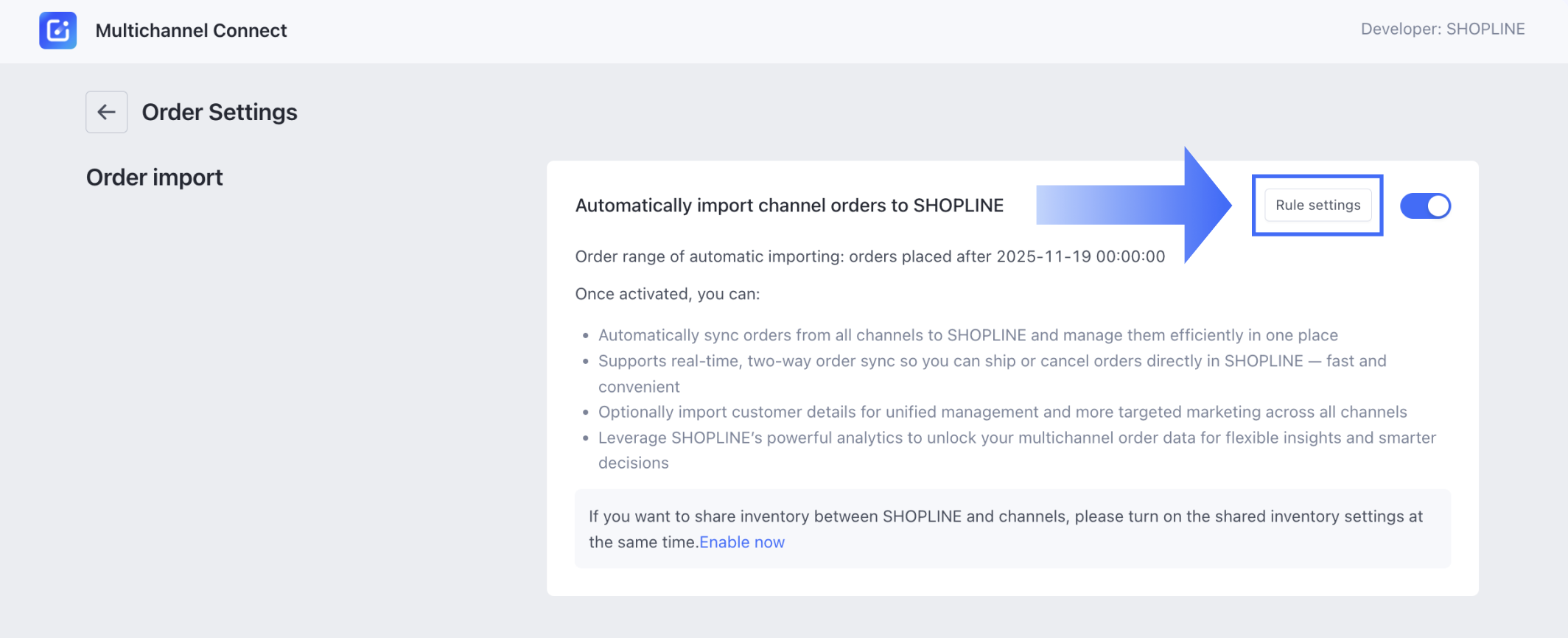
Task: Click the bullet about automatically syncing orders
Action: point(967,335)
